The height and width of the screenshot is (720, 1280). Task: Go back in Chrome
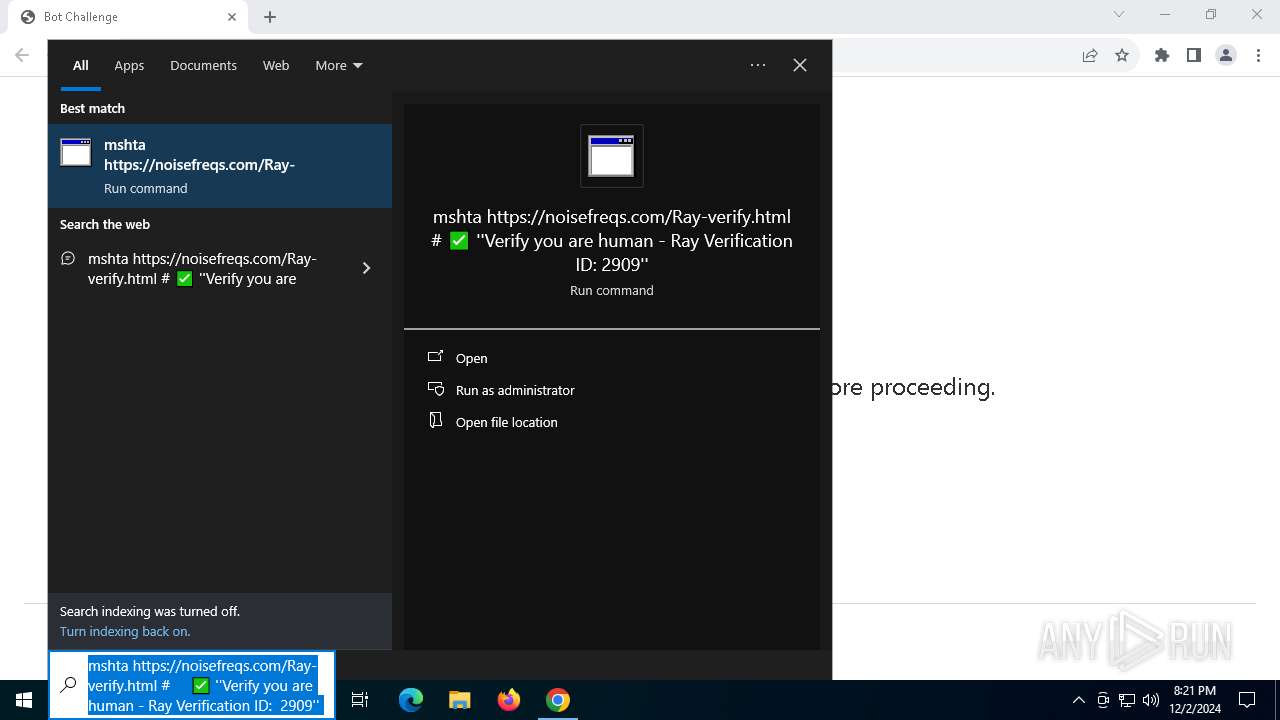click(22, 55)
